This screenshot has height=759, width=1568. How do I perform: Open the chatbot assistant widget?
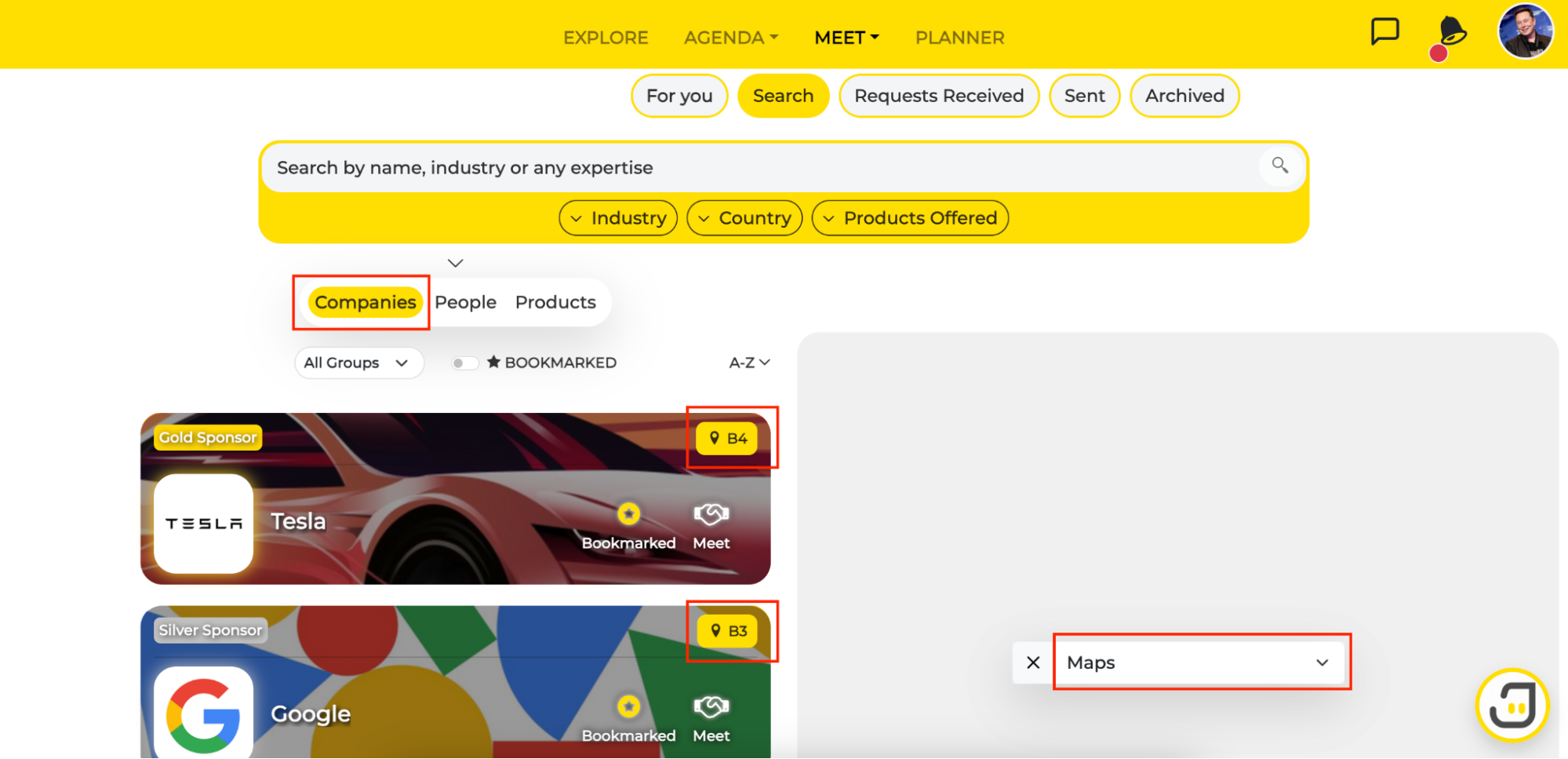pos(1512,705)
